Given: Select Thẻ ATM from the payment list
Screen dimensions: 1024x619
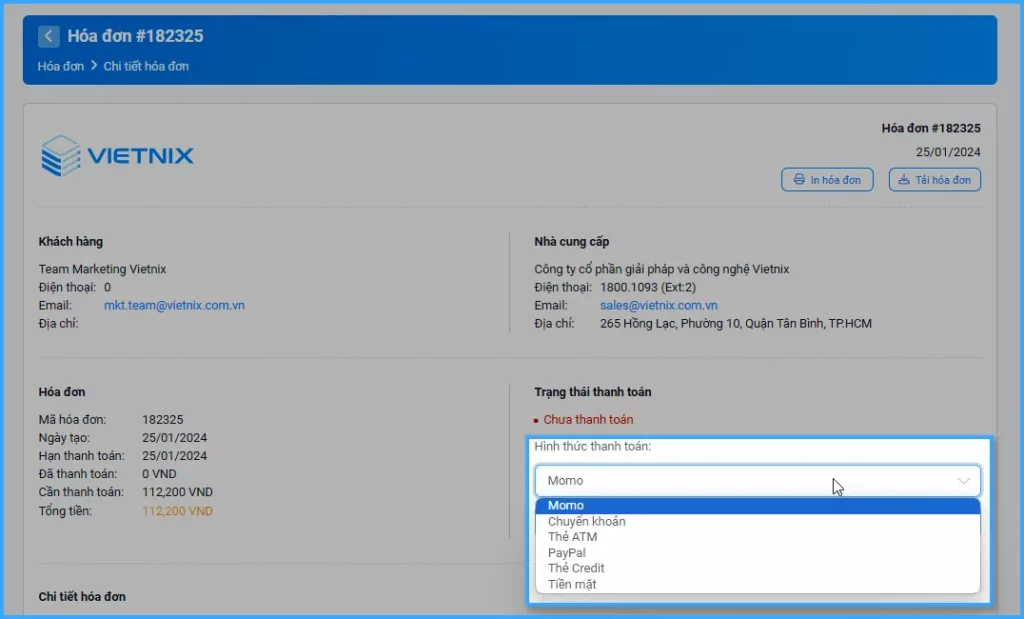Looking at the screenshot, I should click(x=572, y=537).
